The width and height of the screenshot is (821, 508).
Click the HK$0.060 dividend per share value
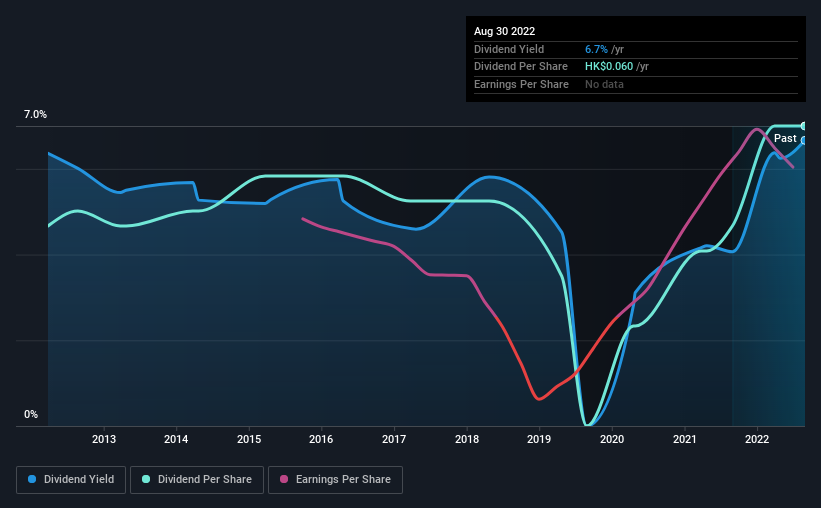coord(609,67)
